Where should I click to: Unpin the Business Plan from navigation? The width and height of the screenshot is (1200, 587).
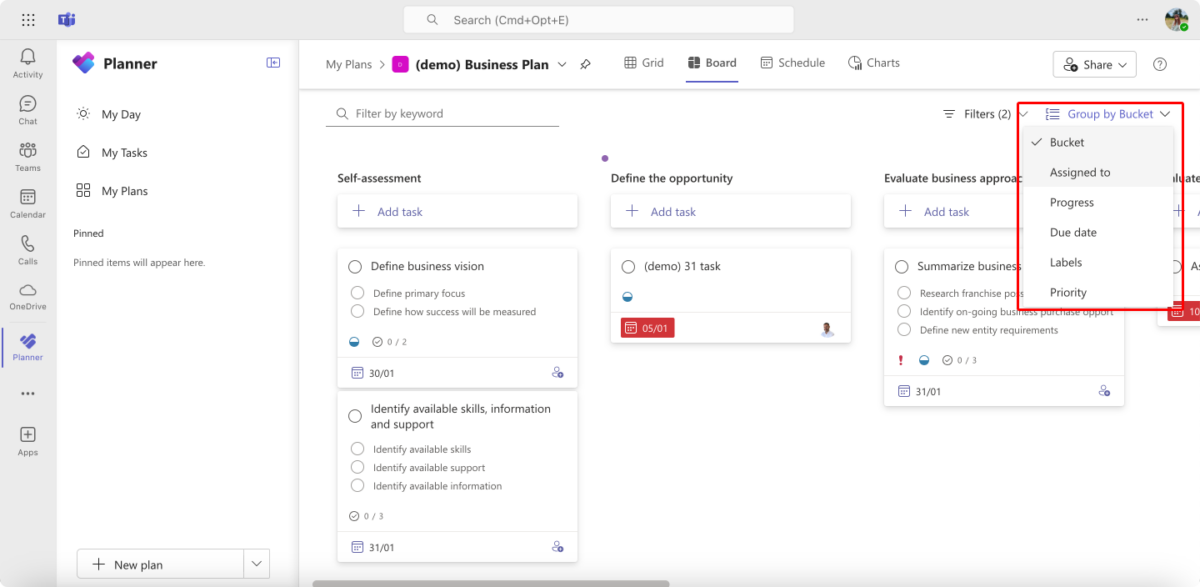586,63
